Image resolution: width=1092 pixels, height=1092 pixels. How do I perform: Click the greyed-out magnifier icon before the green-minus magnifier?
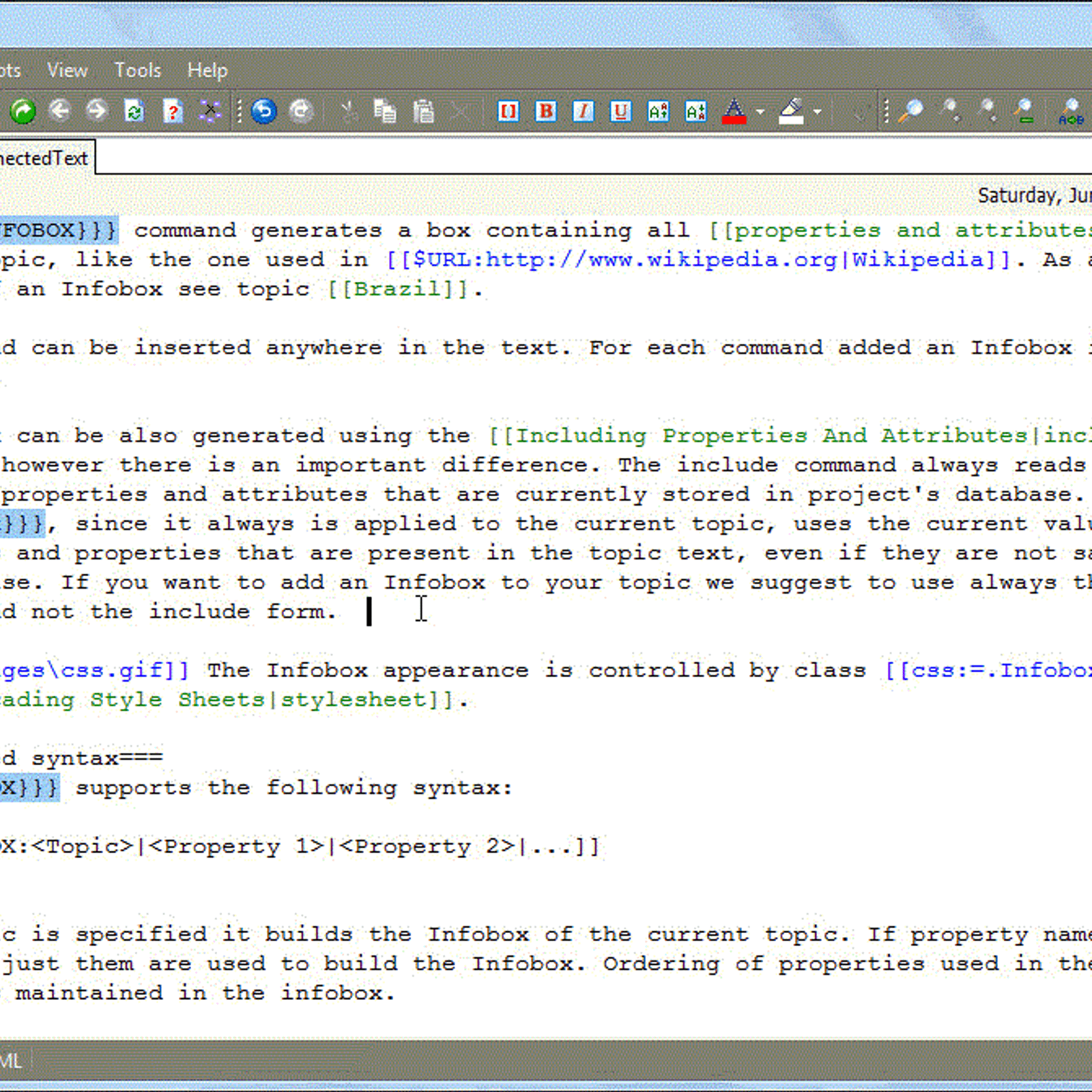(x=986, y=111)
